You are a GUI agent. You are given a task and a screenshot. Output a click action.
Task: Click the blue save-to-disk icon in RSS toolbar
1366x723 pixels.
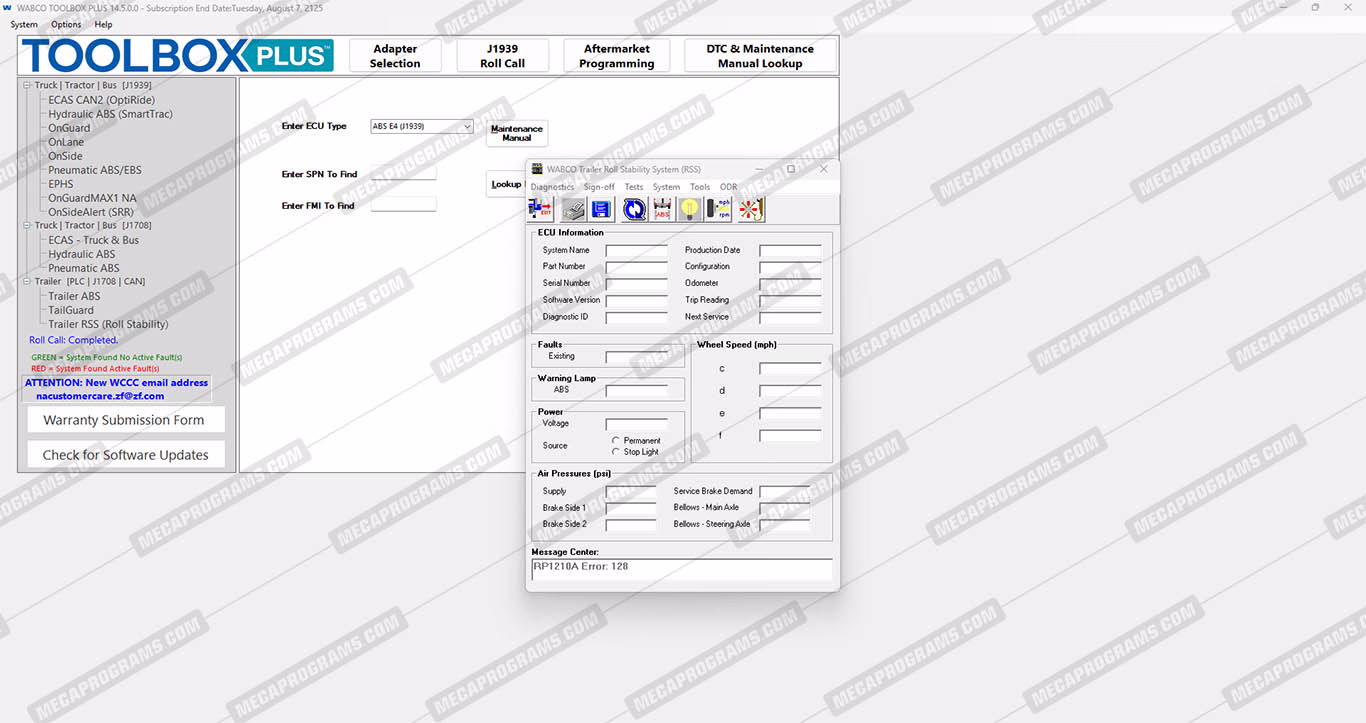[601, 209]
